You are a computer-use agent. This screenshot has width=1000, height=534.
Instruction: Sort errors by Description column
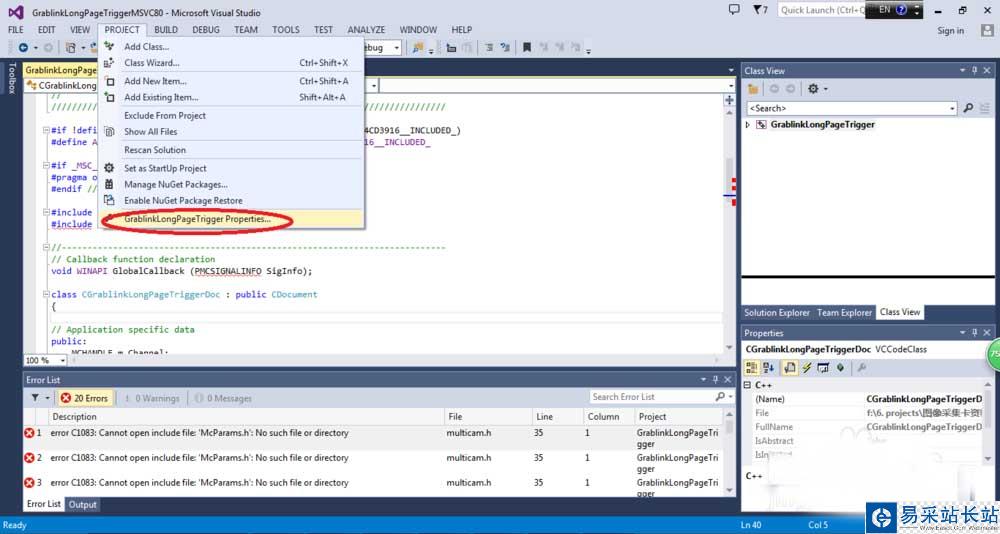click(246, 417)
